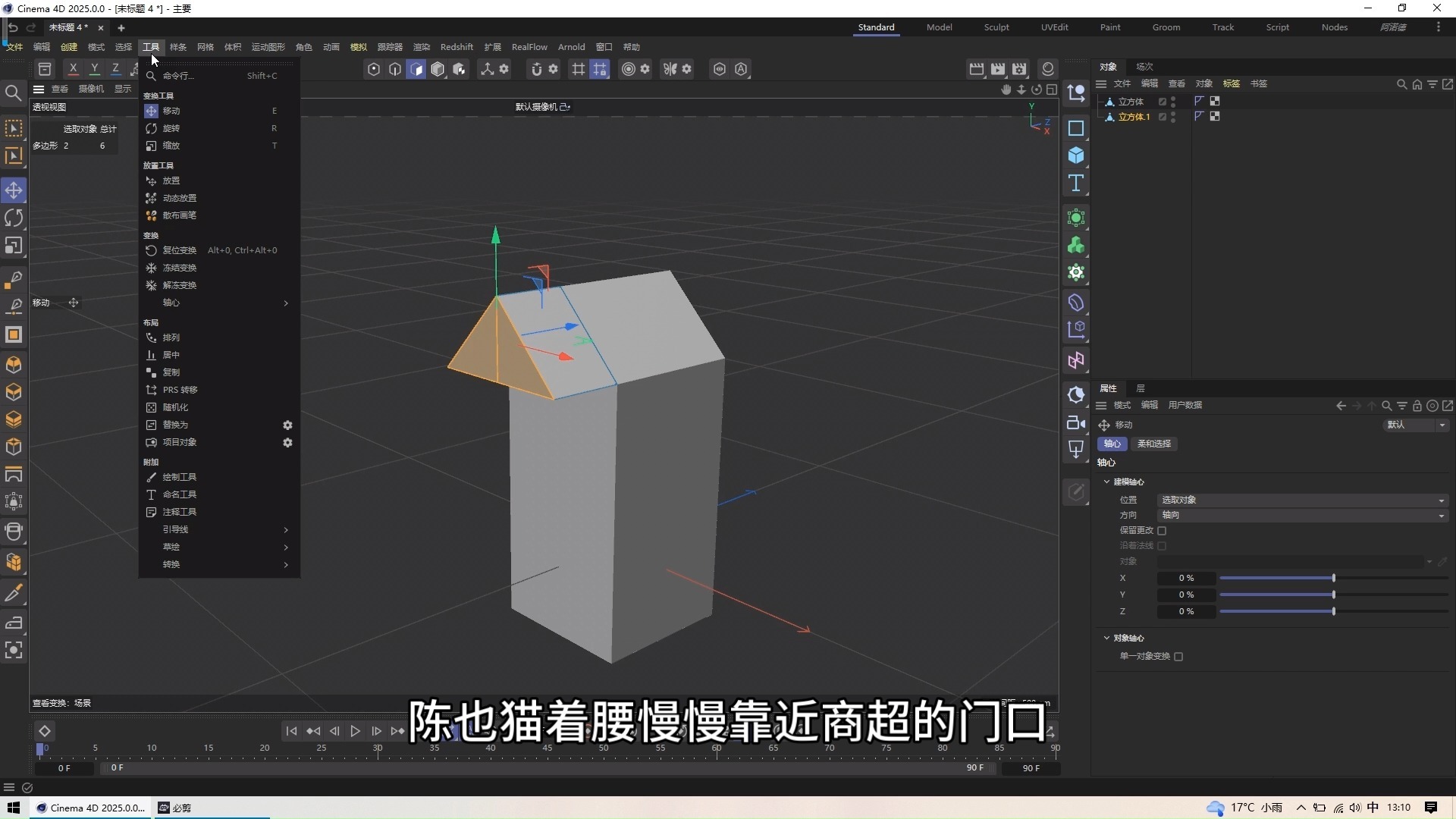Click the cube primitive icon in right palette
1456x819 pixels.
pos(1076,155)
